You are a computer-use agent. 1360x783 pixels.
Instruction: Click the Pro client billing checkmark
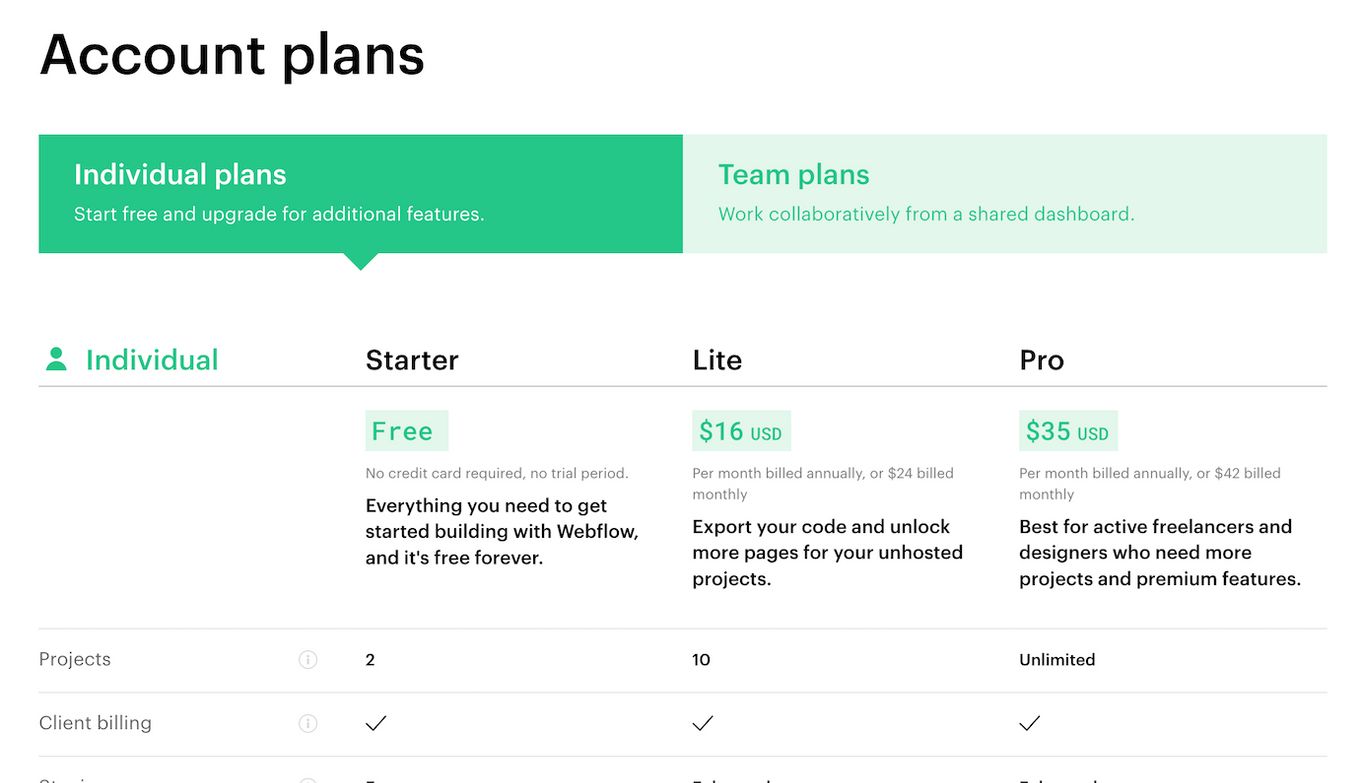[1030, 723]
